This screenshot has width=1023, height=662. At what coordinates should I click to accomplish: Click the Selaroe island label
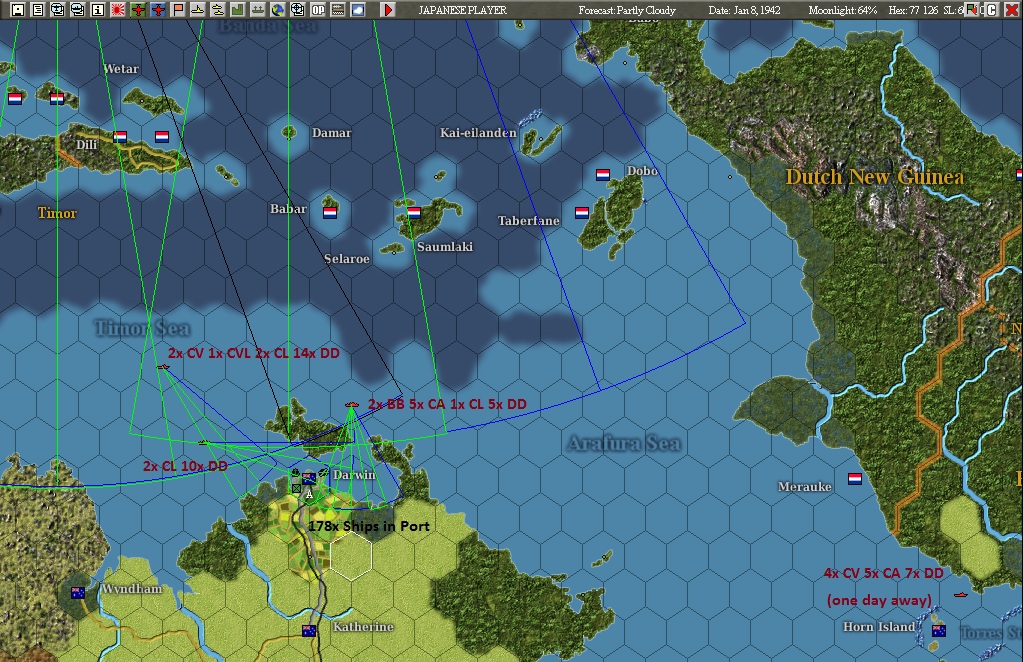click(346, 258)
